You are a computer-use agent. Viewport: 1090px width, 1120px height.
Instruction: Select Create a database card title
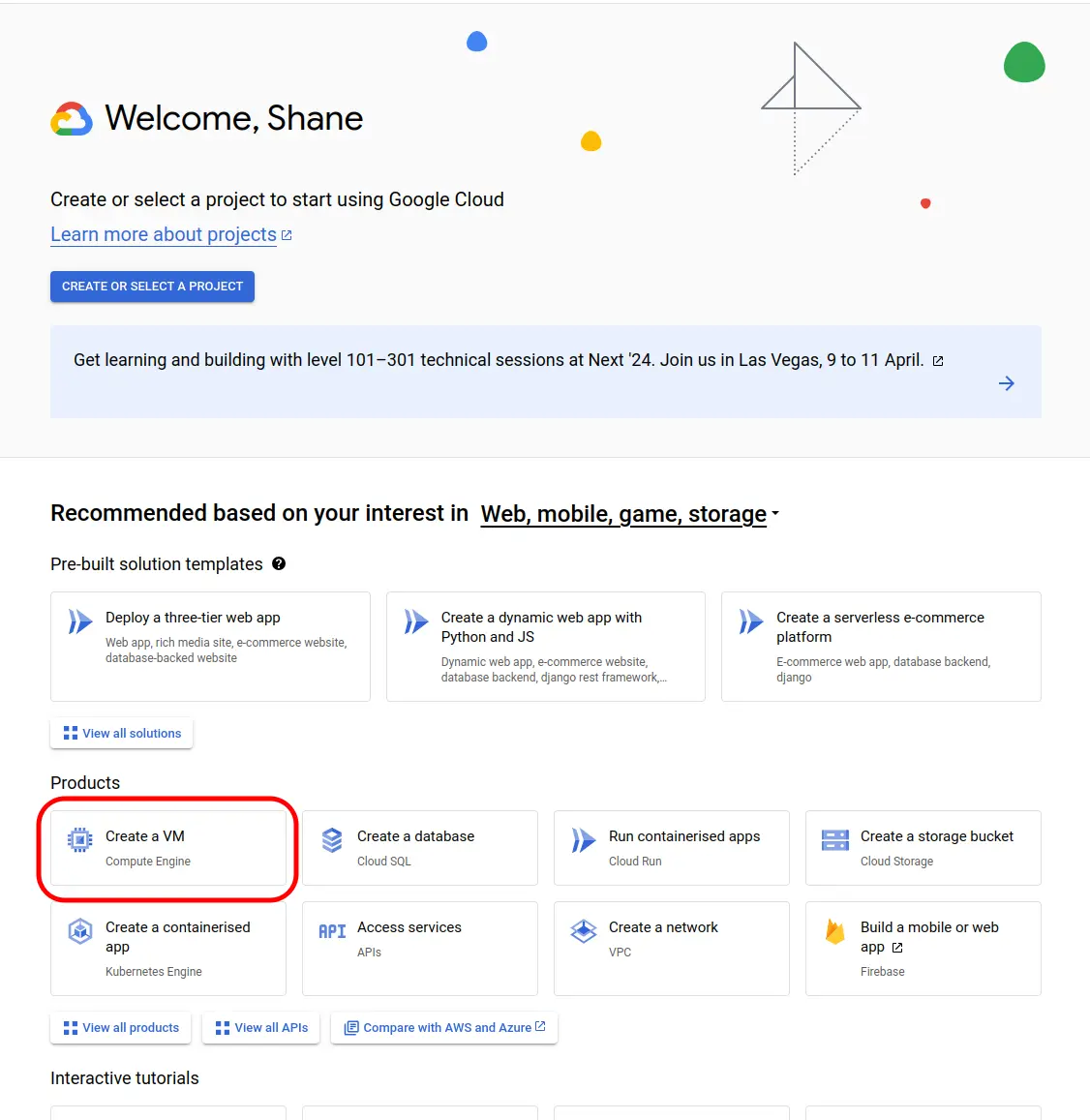point(415,836)
